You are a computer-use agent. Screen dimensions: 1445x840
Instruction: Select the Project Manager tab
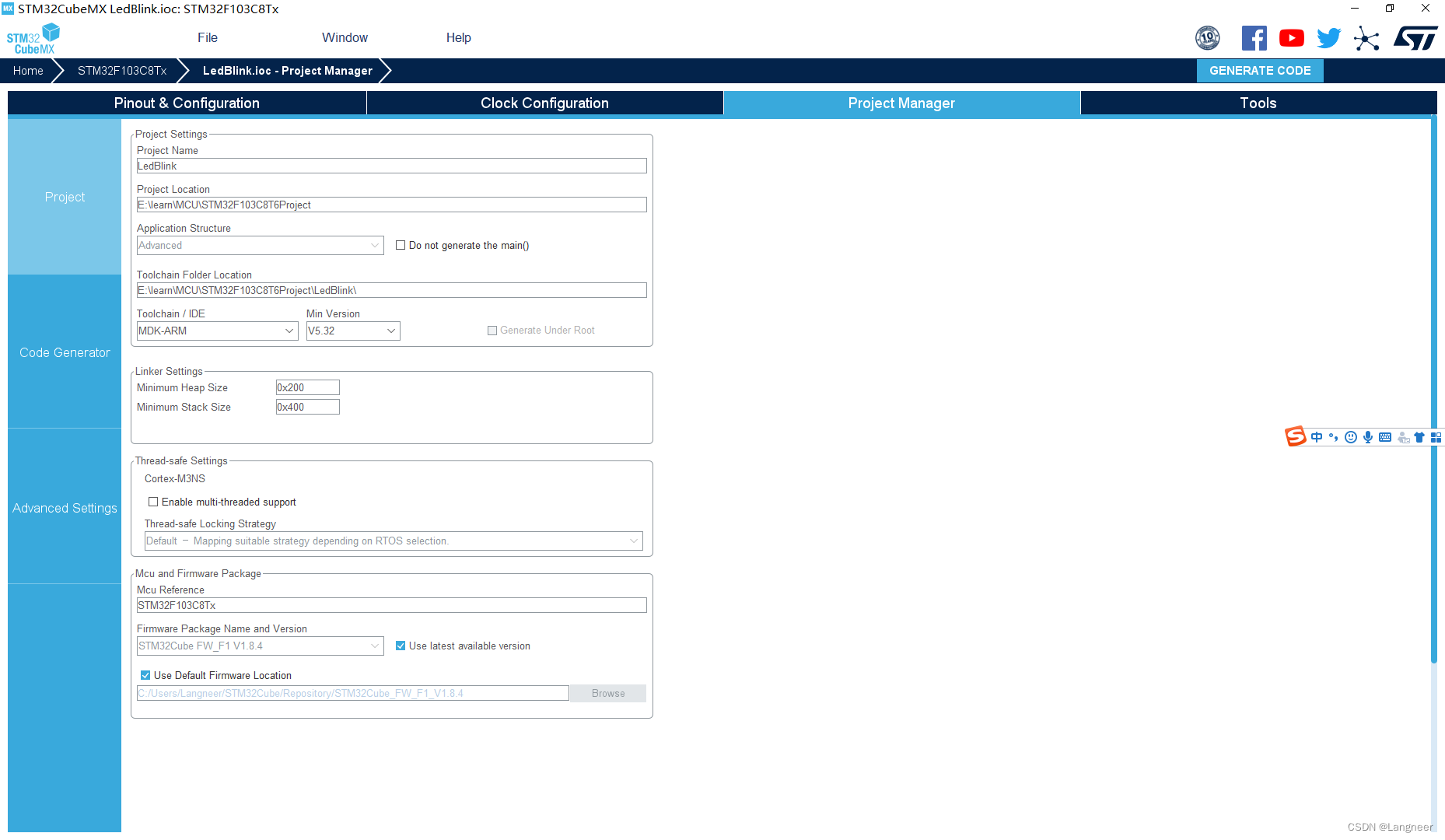pyautogui.click(x=901, y=103)
